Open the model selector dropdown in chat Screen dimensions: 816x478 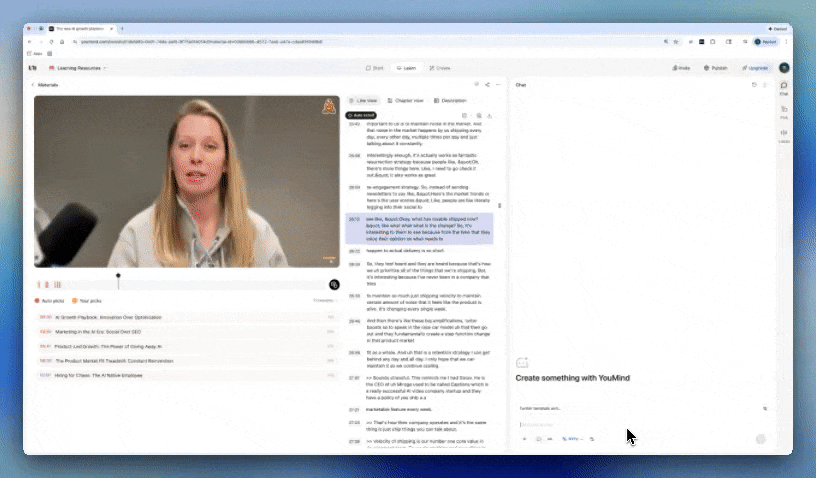coord(573,438)
